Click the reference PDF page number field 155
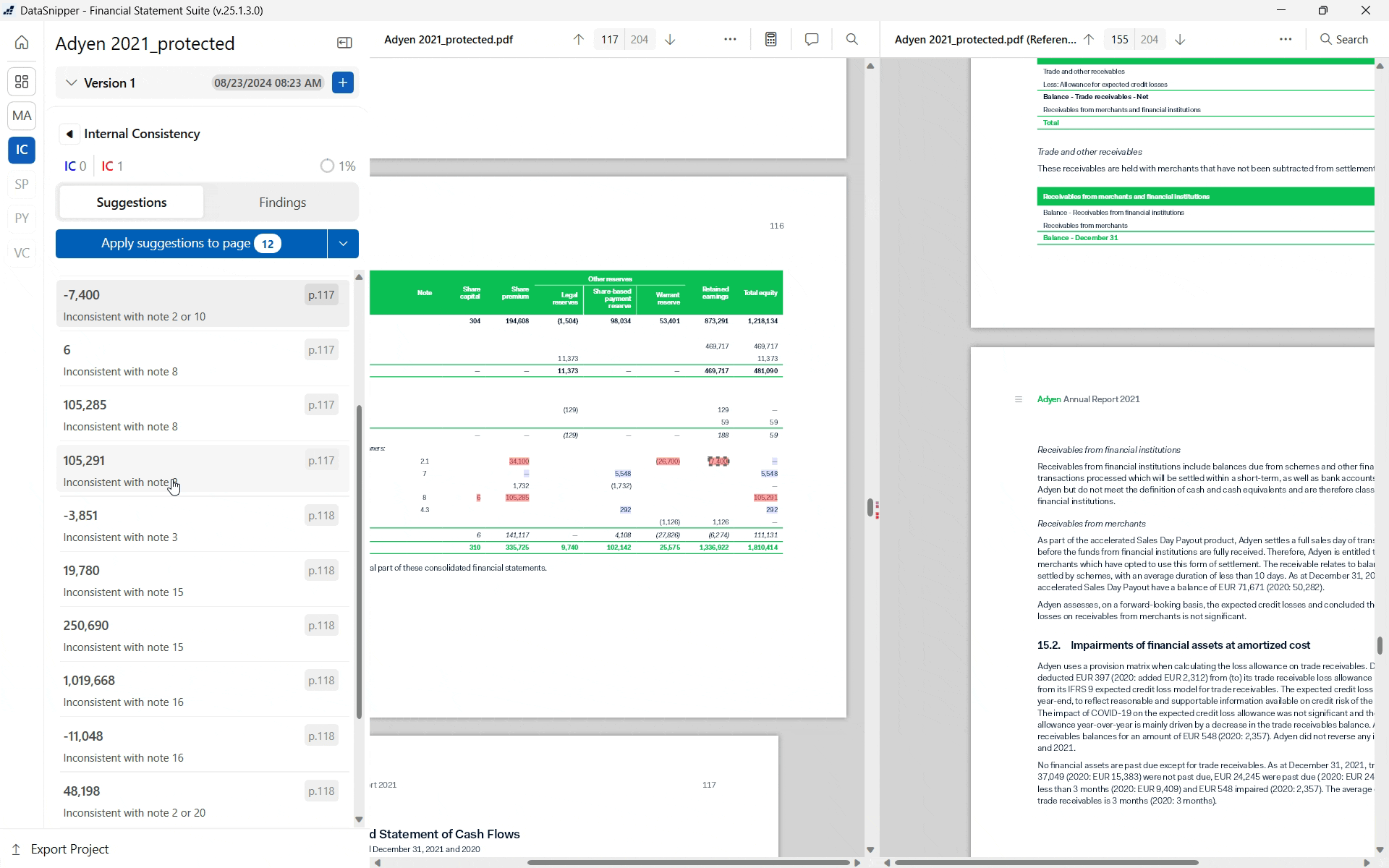The image size is (1389, 868). pyautogui.click(x=1120, y=40)
